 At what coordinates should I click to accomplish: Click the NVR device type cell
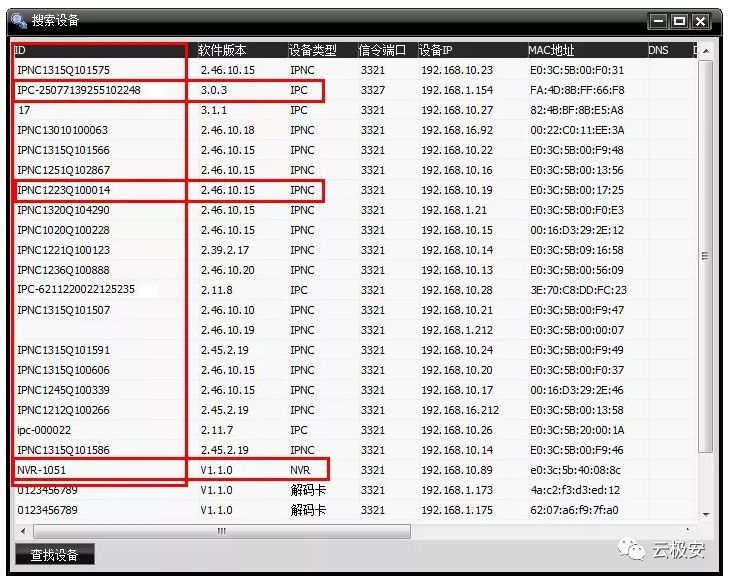coord(300,470)
